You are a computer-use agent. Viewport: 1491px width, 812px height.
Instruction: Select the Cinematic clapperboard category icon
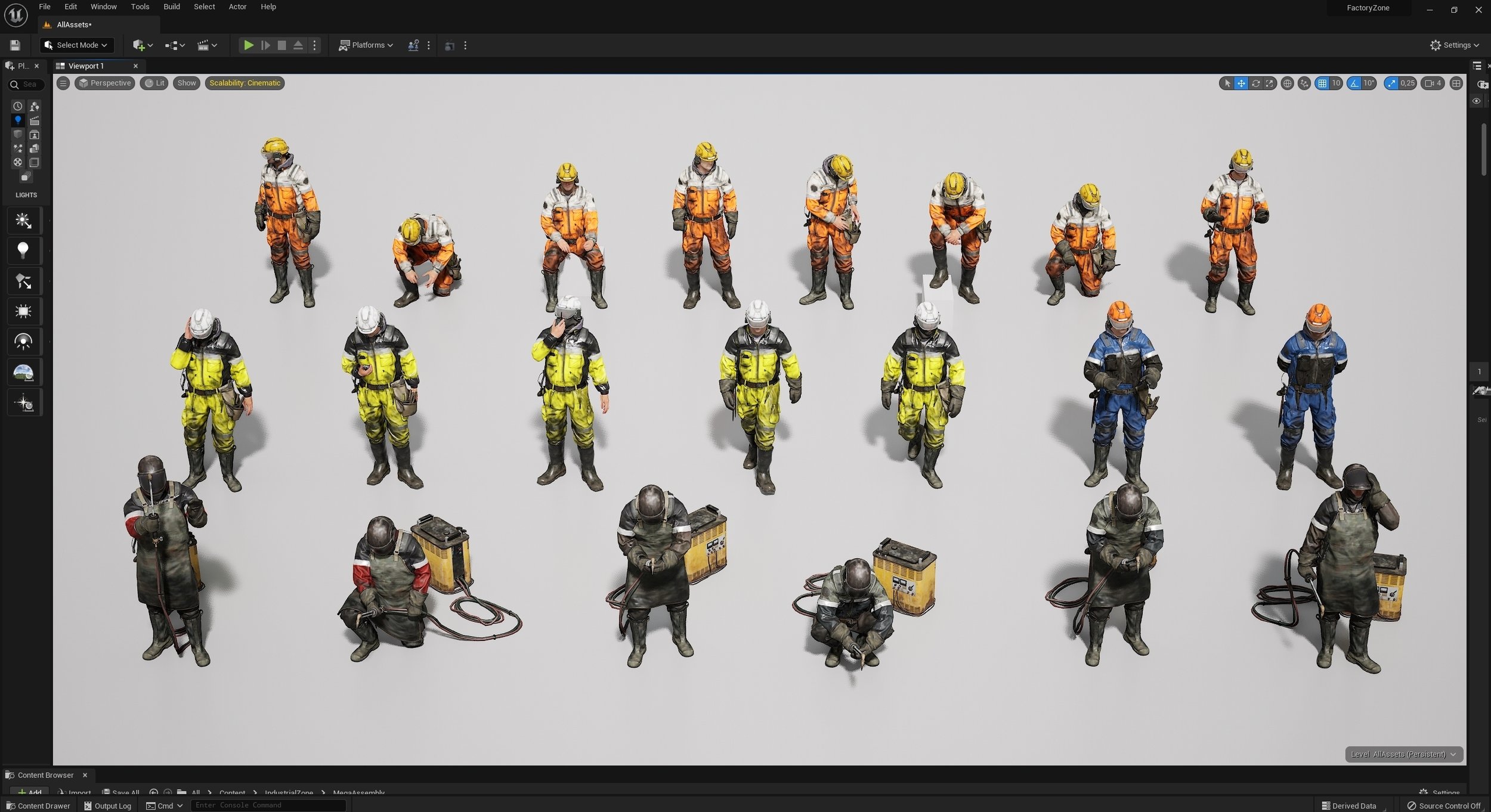coord(35,120)
